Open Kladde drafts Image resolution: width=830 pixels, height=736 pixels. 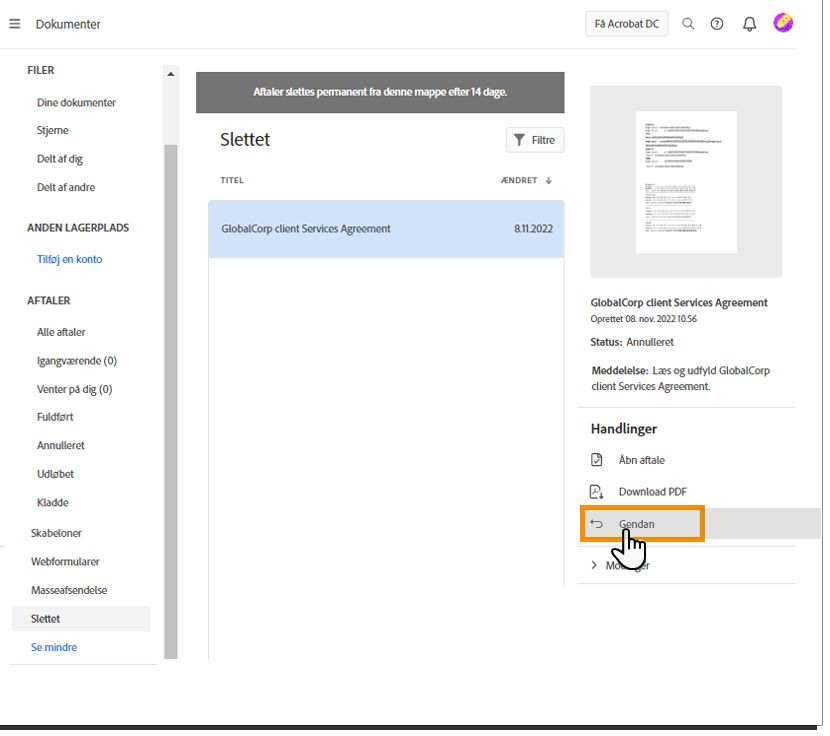coord(52,502)
